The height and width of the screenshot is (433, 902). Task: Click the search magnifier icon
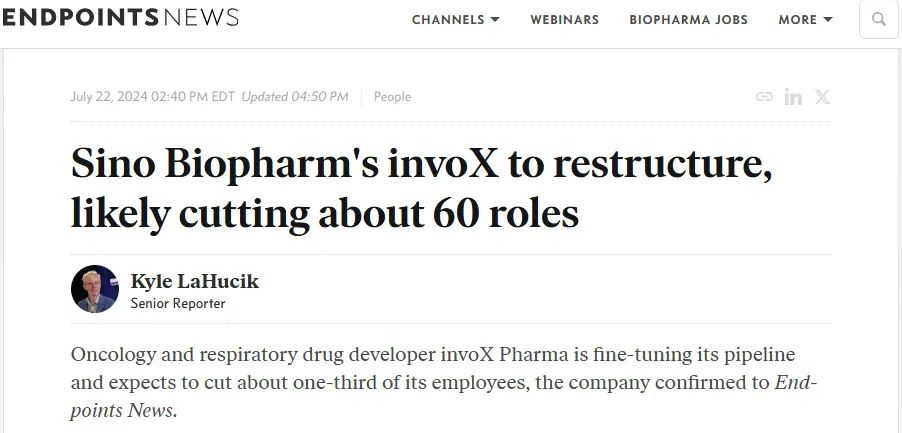point(879,19)
